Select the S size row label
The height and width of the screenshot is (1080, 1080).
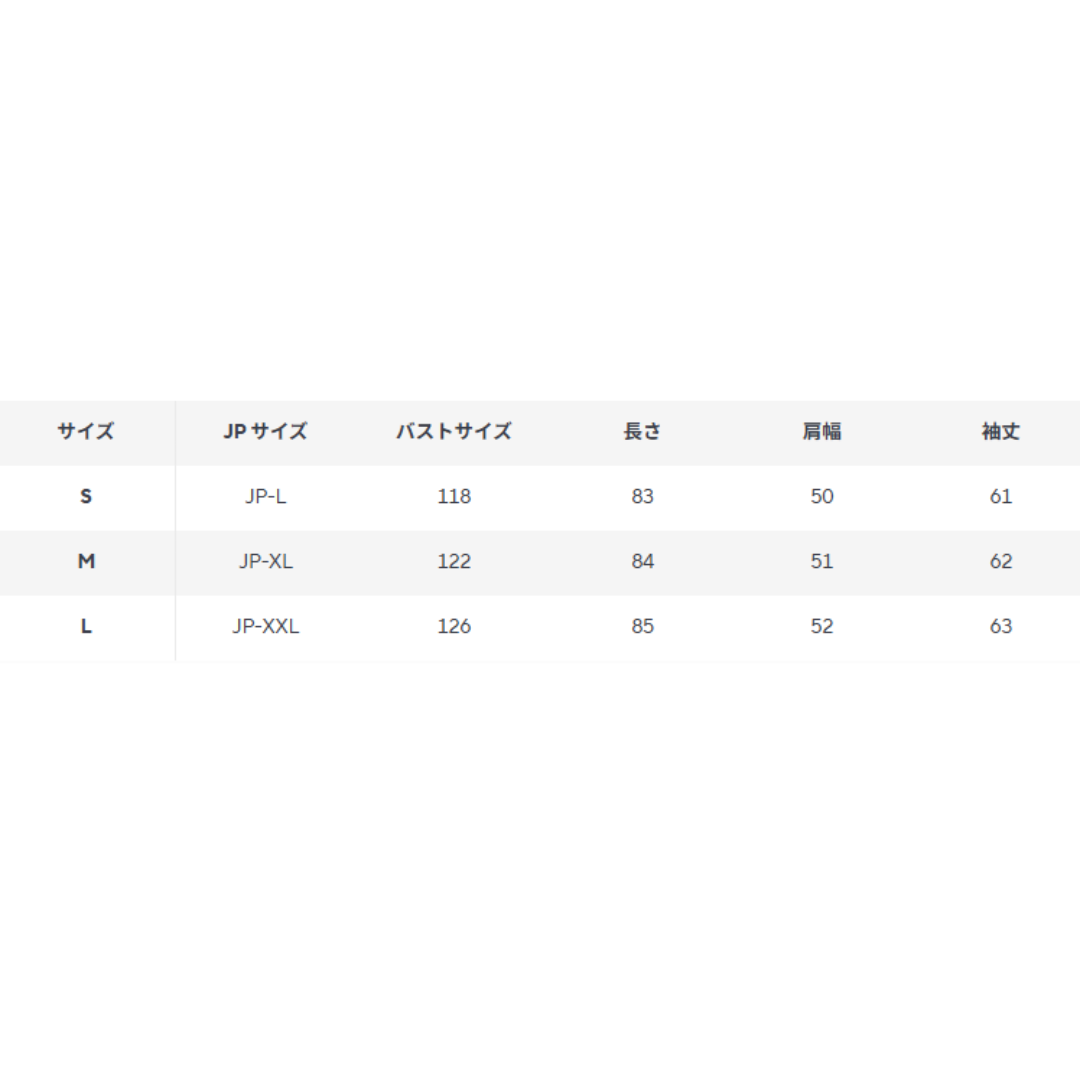coord(86,496)
